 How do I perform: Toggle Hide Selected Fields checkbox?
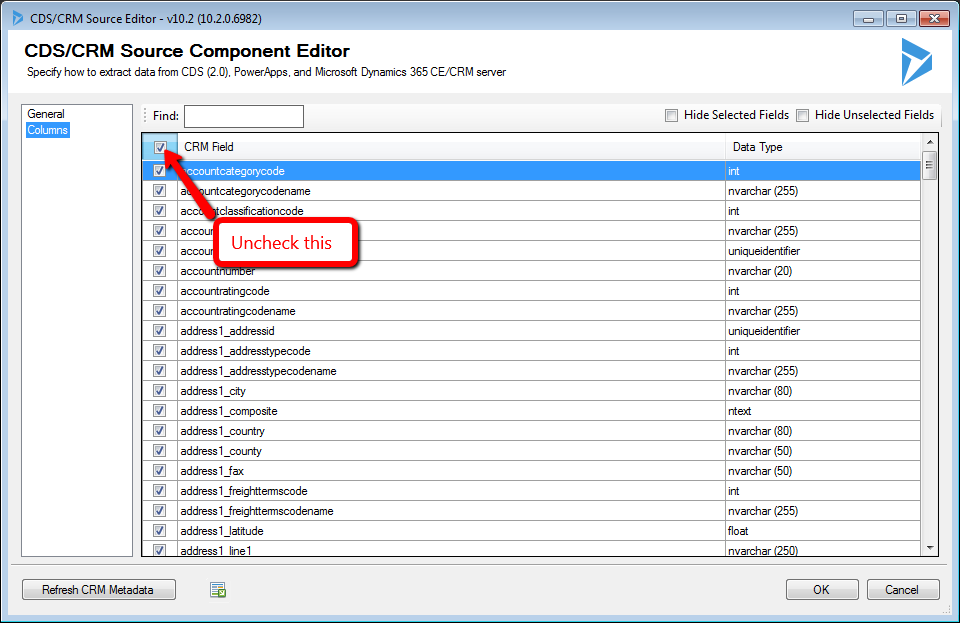click(672, 115)
